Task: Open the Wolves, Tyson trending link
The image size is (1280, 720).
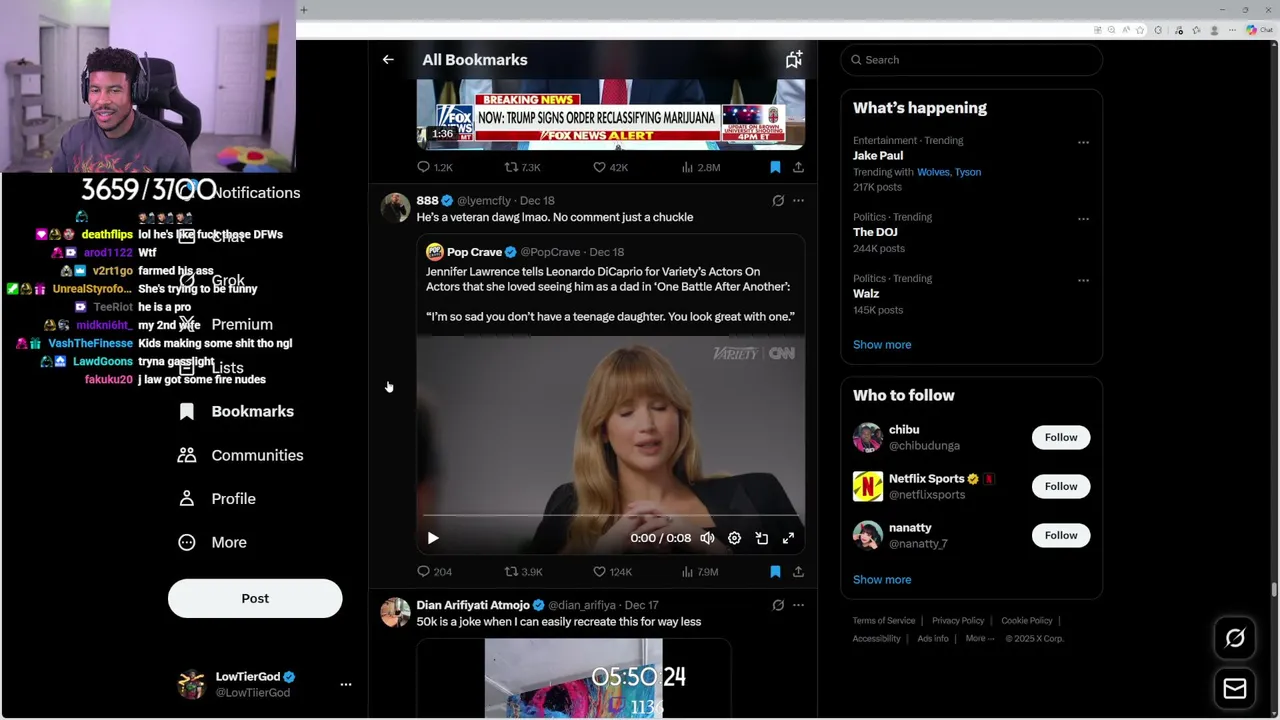Action: pyautogui.click(x=949, y=172)
